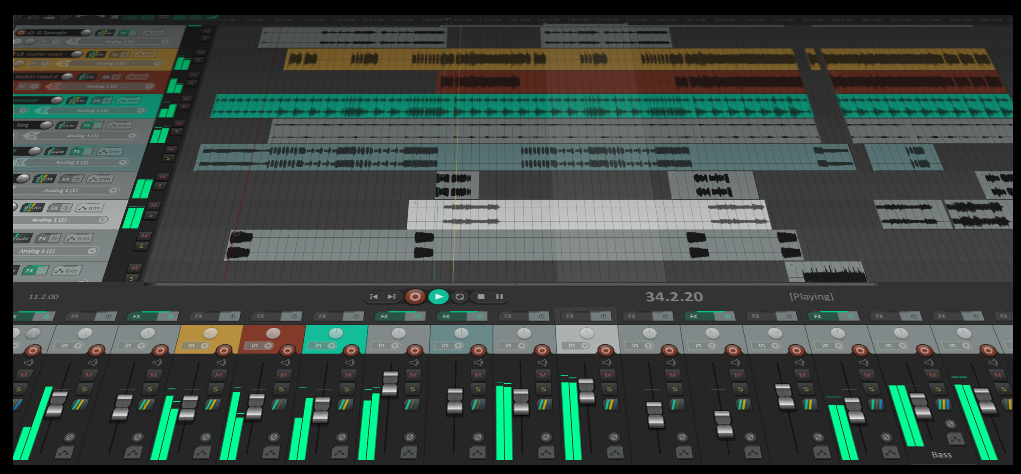Viewport: 1021px width, 474px height.
Task: Solo the gold mixer strip
Action: [x=216, y=389]
